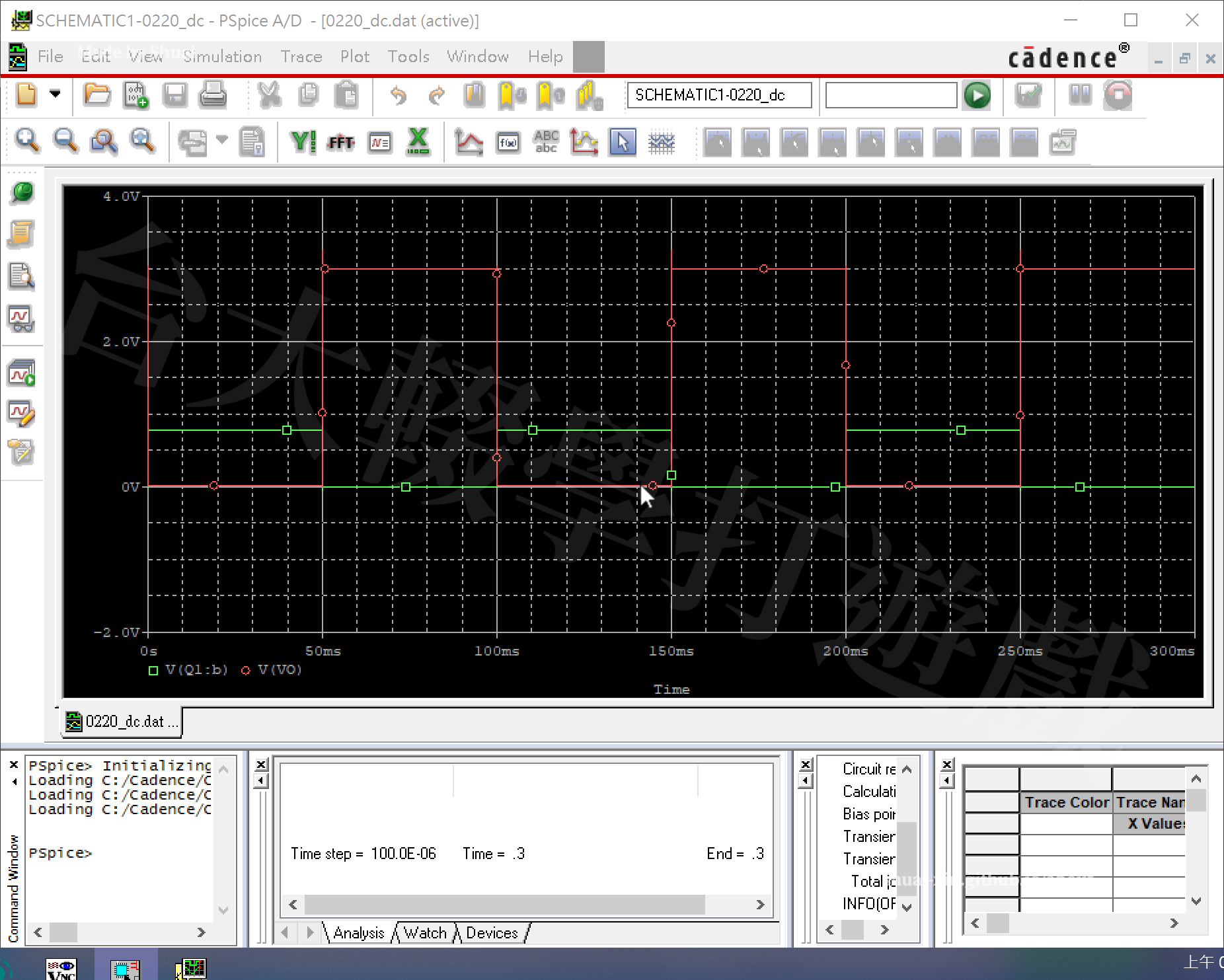This screenshot has width=1224, height=980.
Task: Click the Add Trace icon
Action: (469, 141)
